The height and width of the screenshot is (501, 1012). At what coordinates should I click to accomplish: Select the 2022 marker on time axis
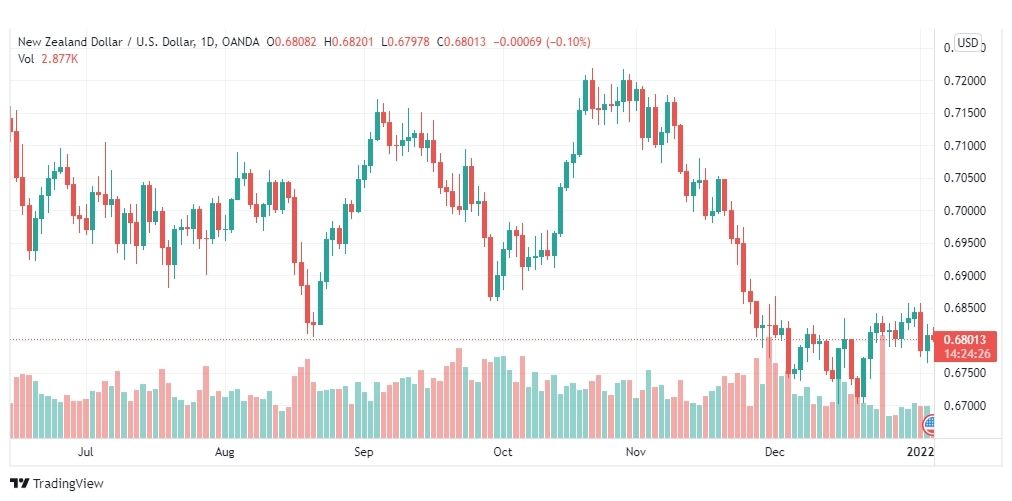[920, 452]
